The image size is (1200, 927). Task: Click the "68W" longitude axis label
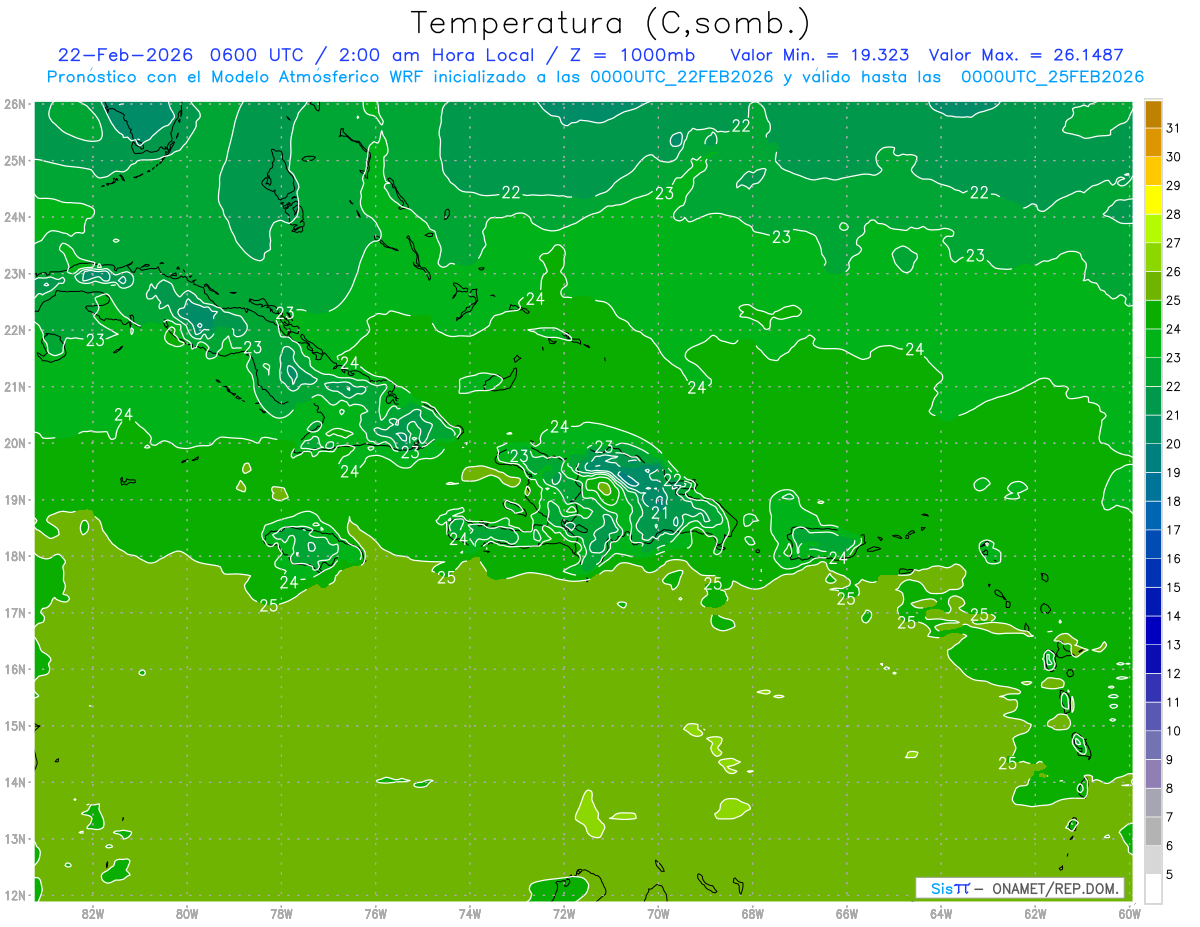753,912
